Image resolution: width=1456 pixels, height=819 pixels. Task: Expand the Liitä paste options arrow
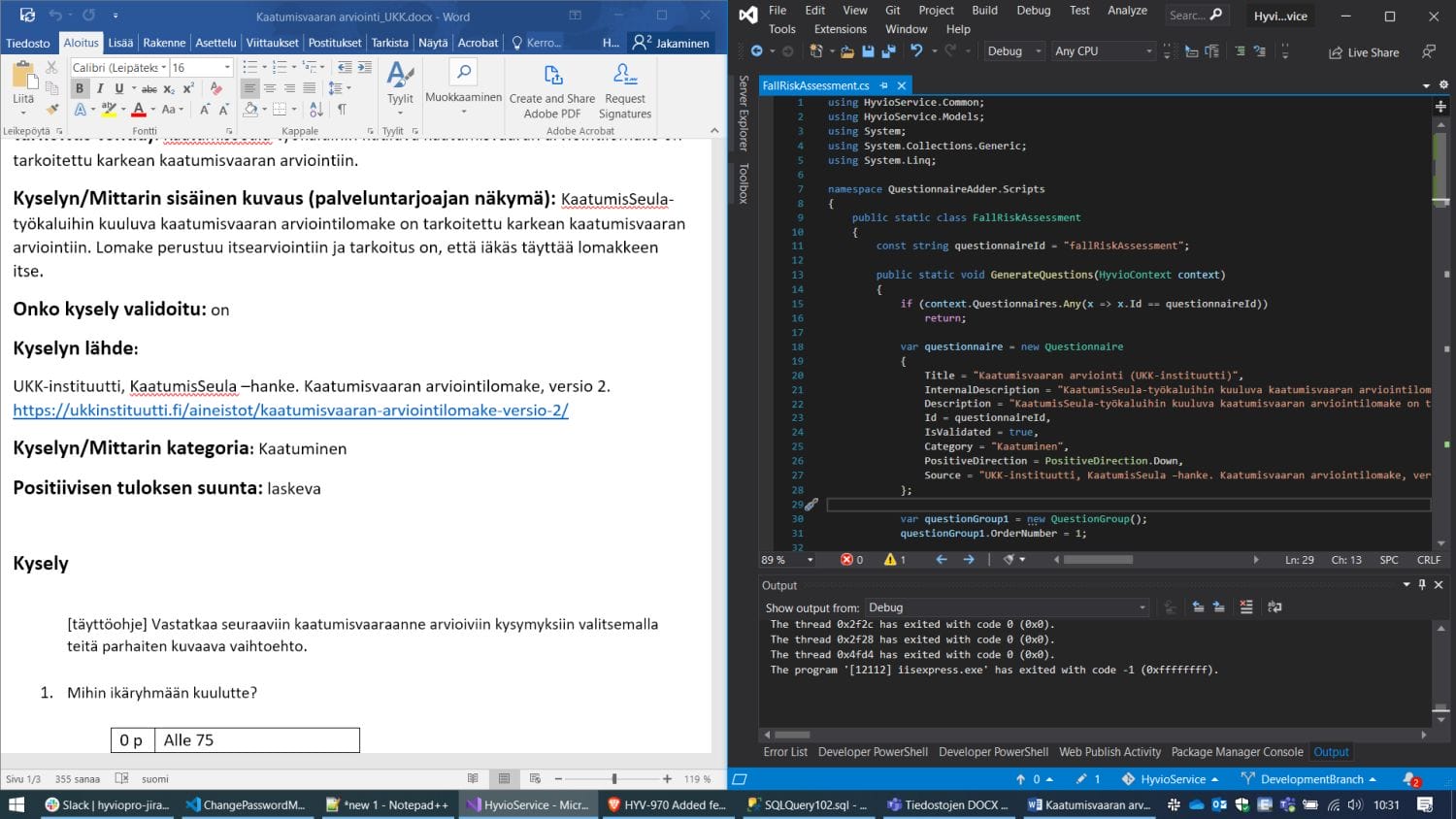(x=23, y=113)
